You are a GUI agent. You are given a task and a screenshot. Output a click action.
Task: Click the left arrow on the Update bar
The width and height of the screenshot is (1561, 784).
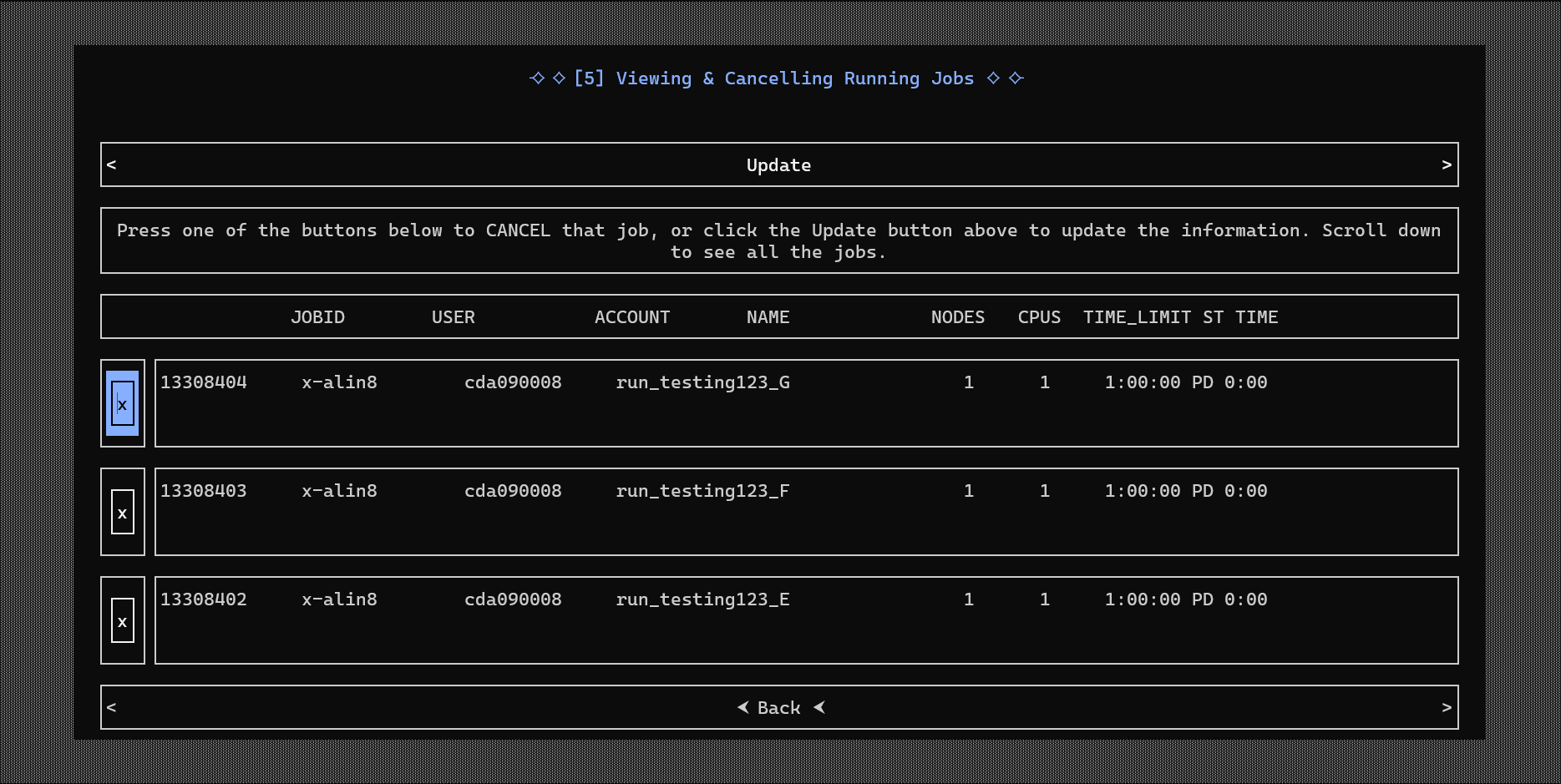(111, 164)
